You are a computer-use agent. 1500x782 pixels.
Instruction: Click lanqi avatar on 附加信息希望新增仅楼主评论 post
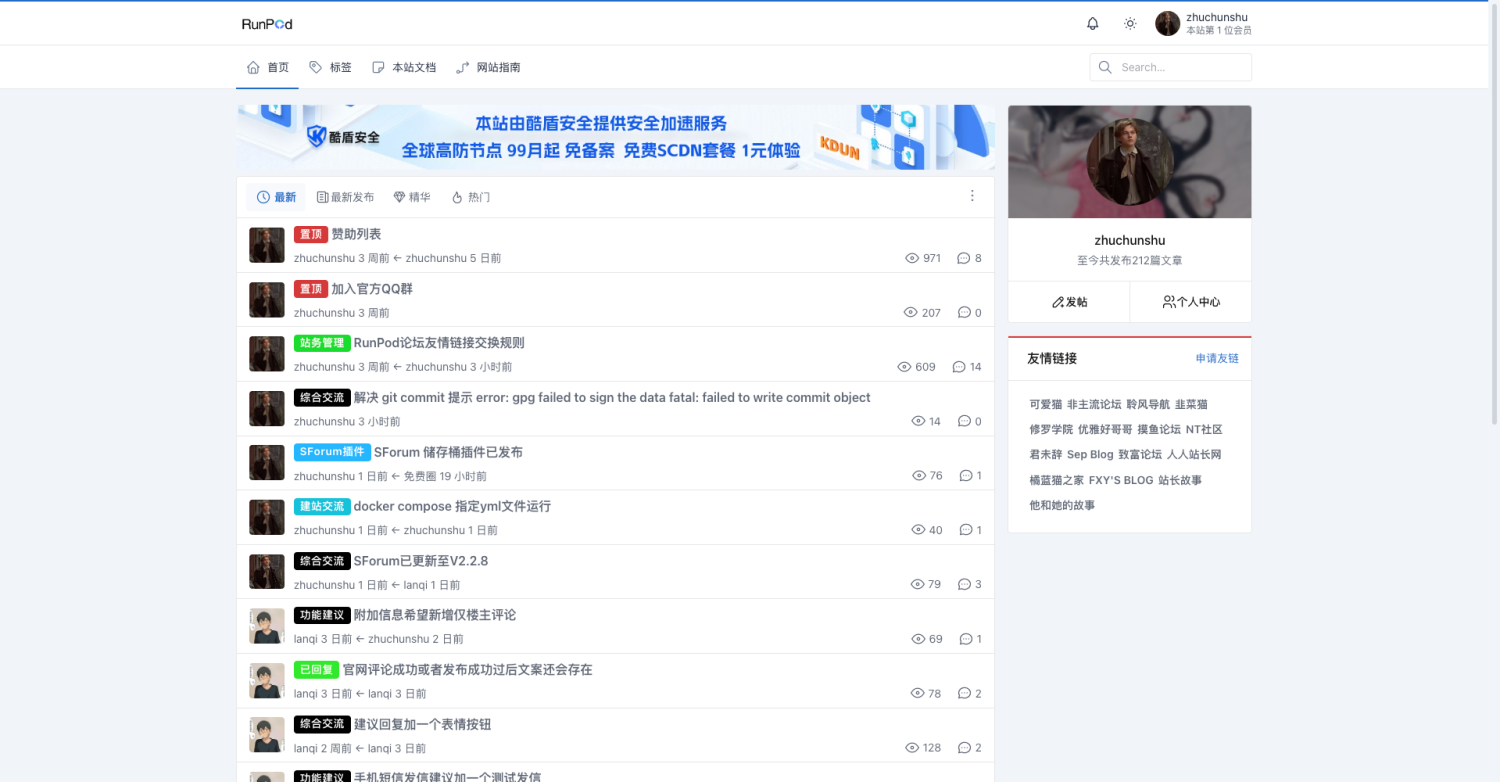tap(267, 626)
